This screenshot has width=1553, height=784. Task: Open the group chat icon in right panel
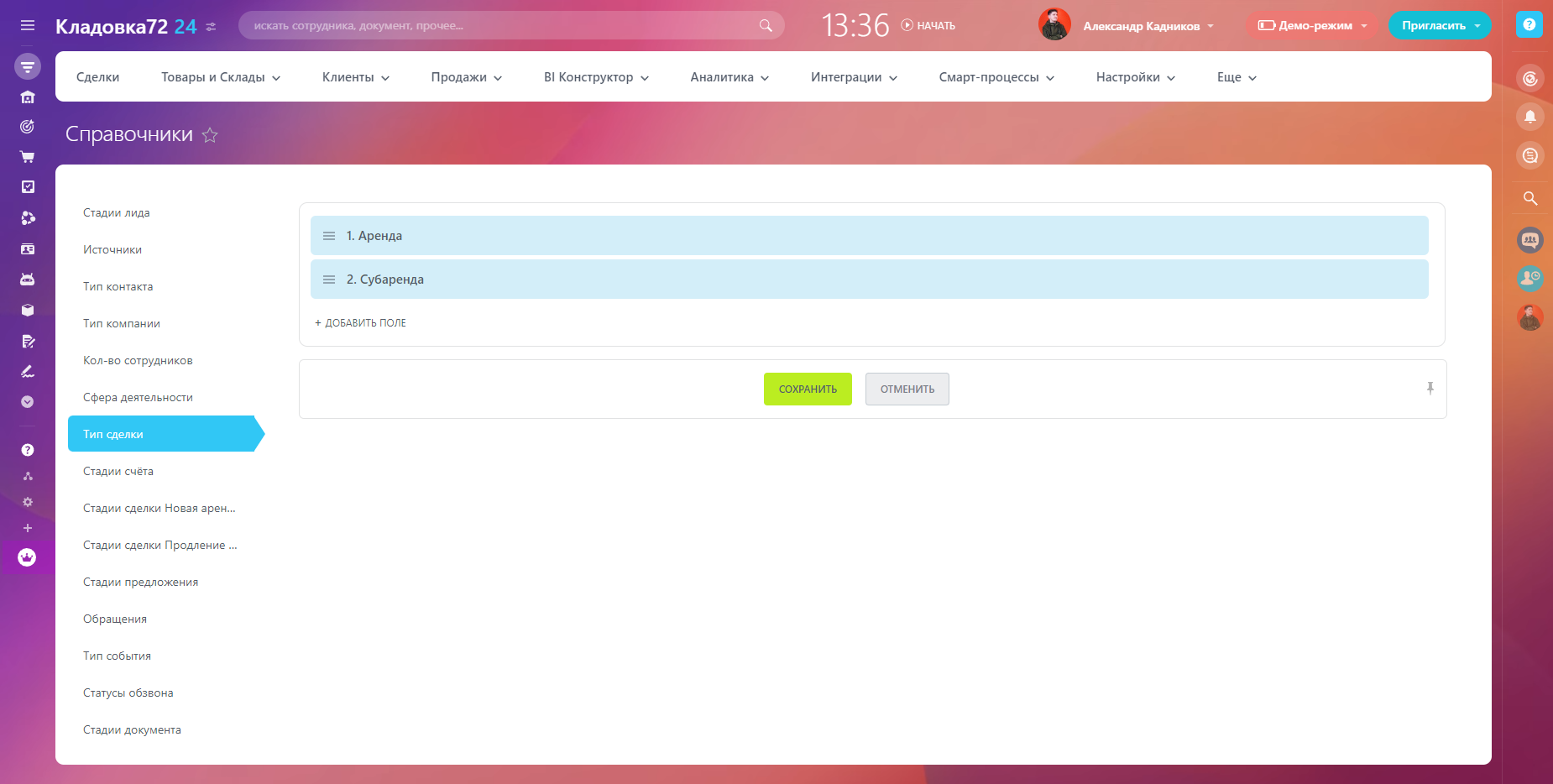1530,240
